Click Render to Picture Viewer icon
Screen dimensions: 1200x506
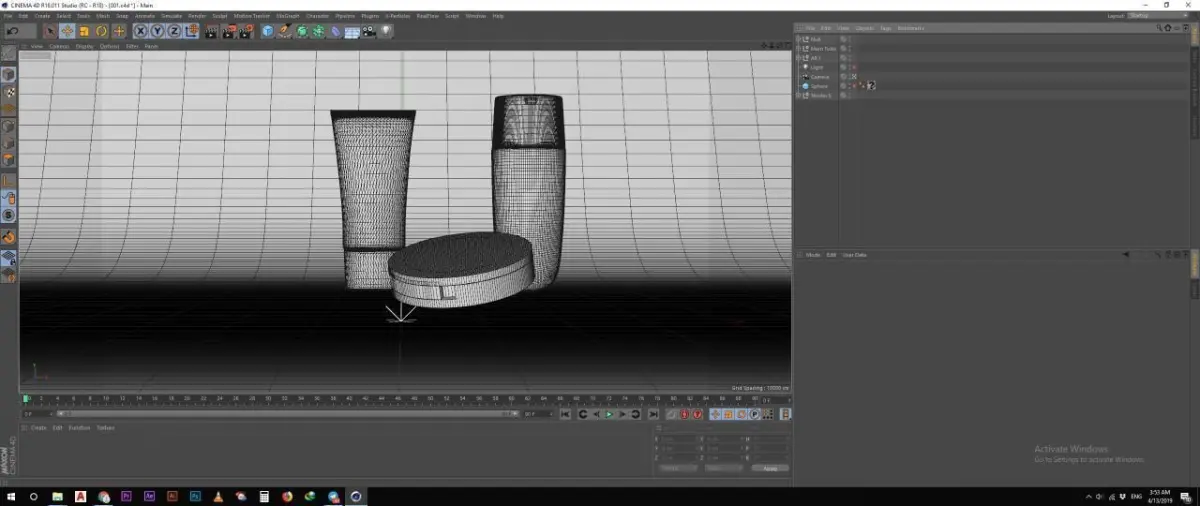coord(229,32)
